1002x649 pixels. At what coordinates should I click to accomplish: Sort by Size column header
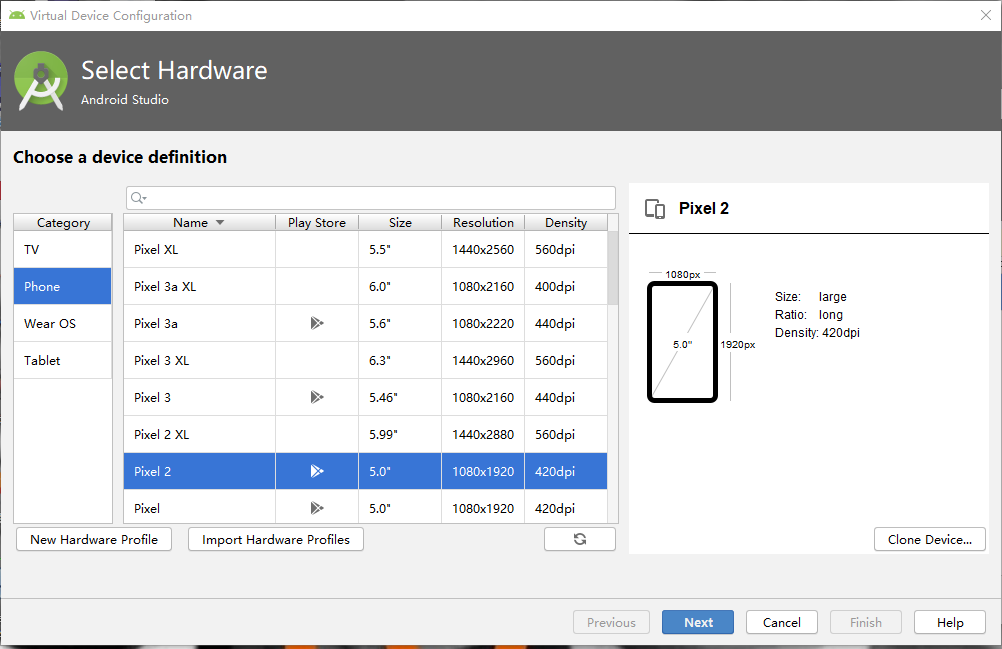[x=400, y=222]
